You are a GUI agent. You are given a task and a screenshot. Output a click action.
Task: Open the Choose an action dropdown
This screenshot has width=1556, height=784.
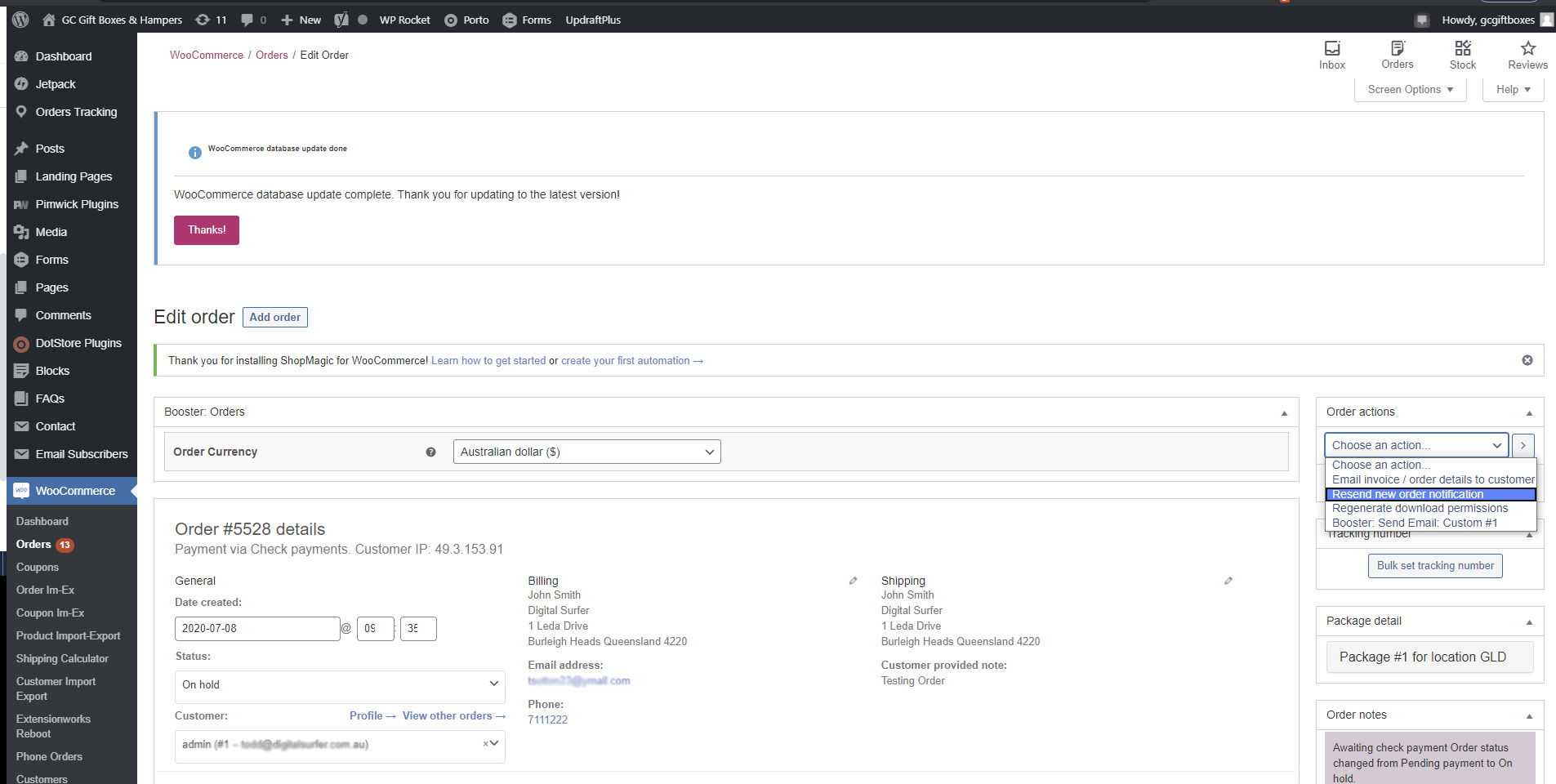(1416, 445)
